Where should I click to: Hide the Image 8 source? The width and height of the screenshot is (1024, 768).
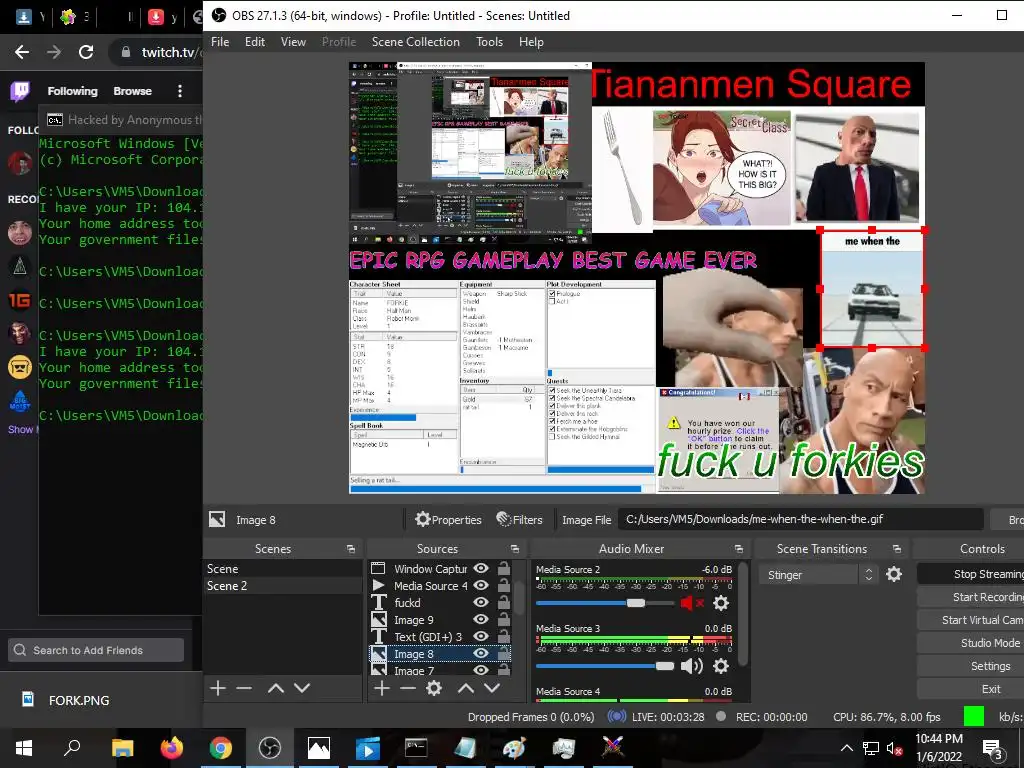coord(481,653)
